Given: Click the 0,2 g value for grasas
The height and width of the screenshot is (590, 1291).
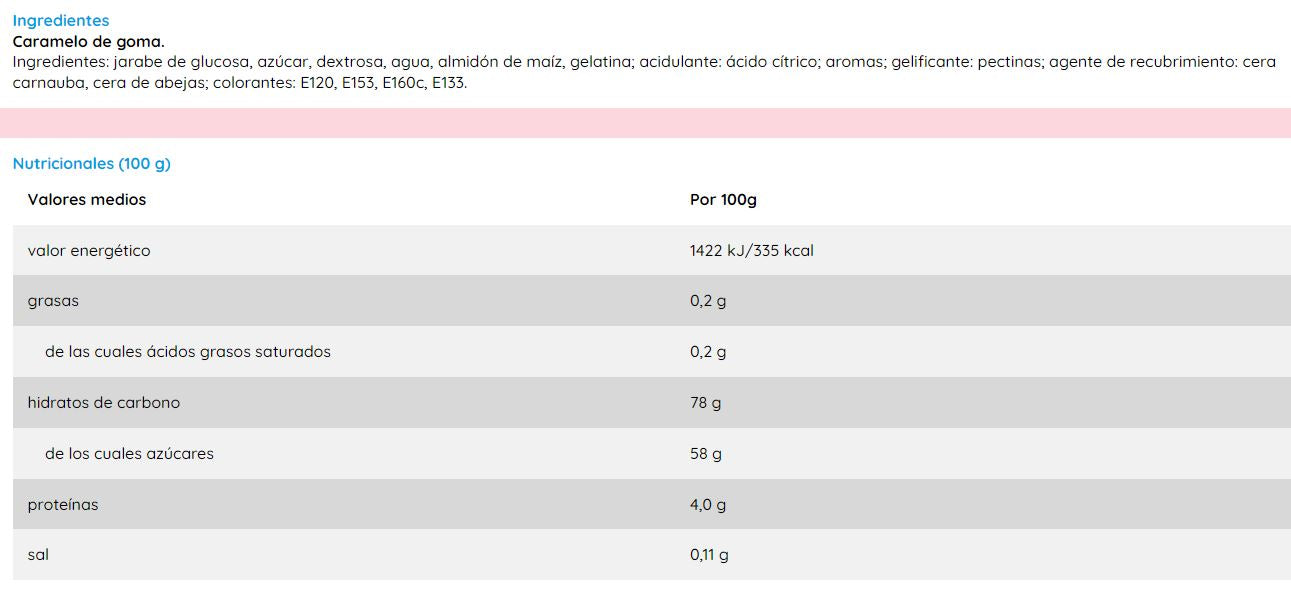Looking at the screenshot, I should click(708, 301).
